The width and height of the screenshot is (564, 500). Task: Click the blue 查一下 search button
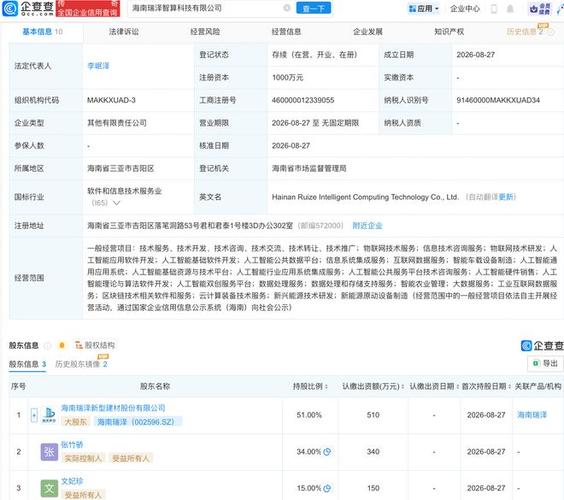[314, 8]
